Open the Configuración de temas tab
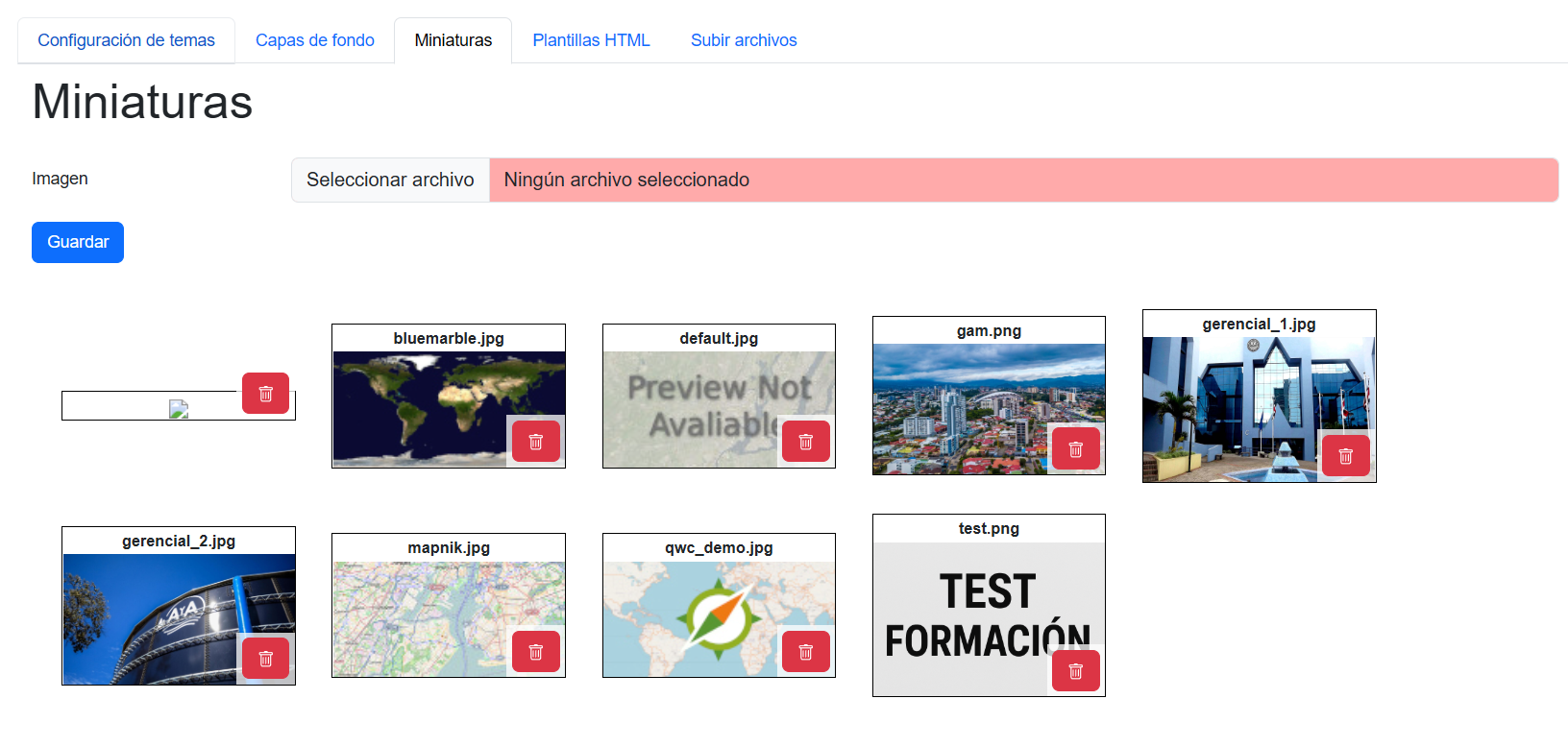 [126, 40]
